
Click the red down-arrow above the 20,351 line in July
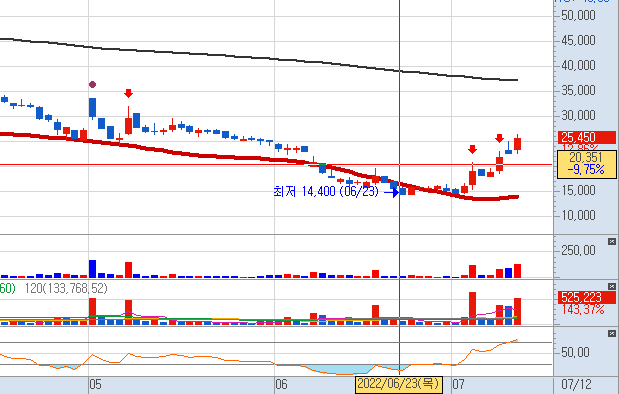coord(472,149)
